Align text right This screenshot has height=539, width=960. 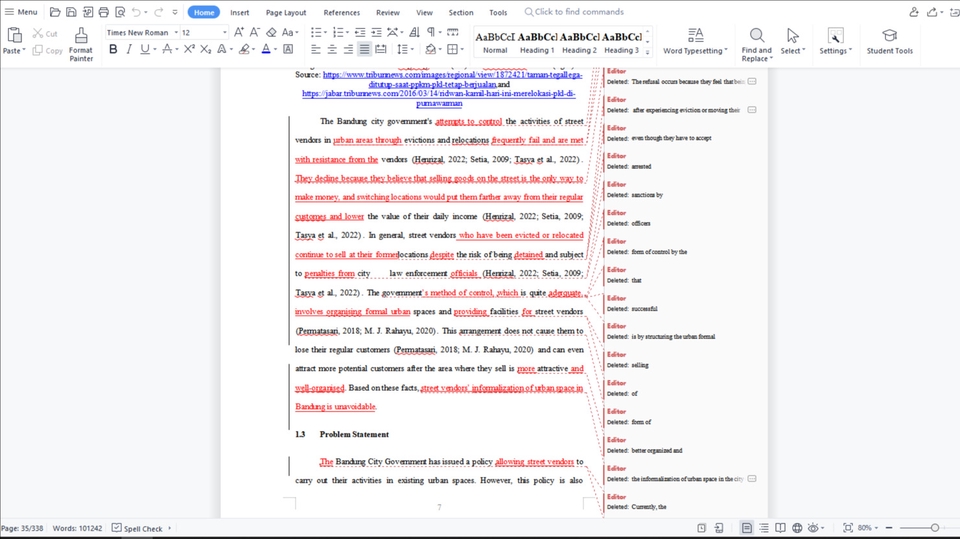click(x=348, y=49)
